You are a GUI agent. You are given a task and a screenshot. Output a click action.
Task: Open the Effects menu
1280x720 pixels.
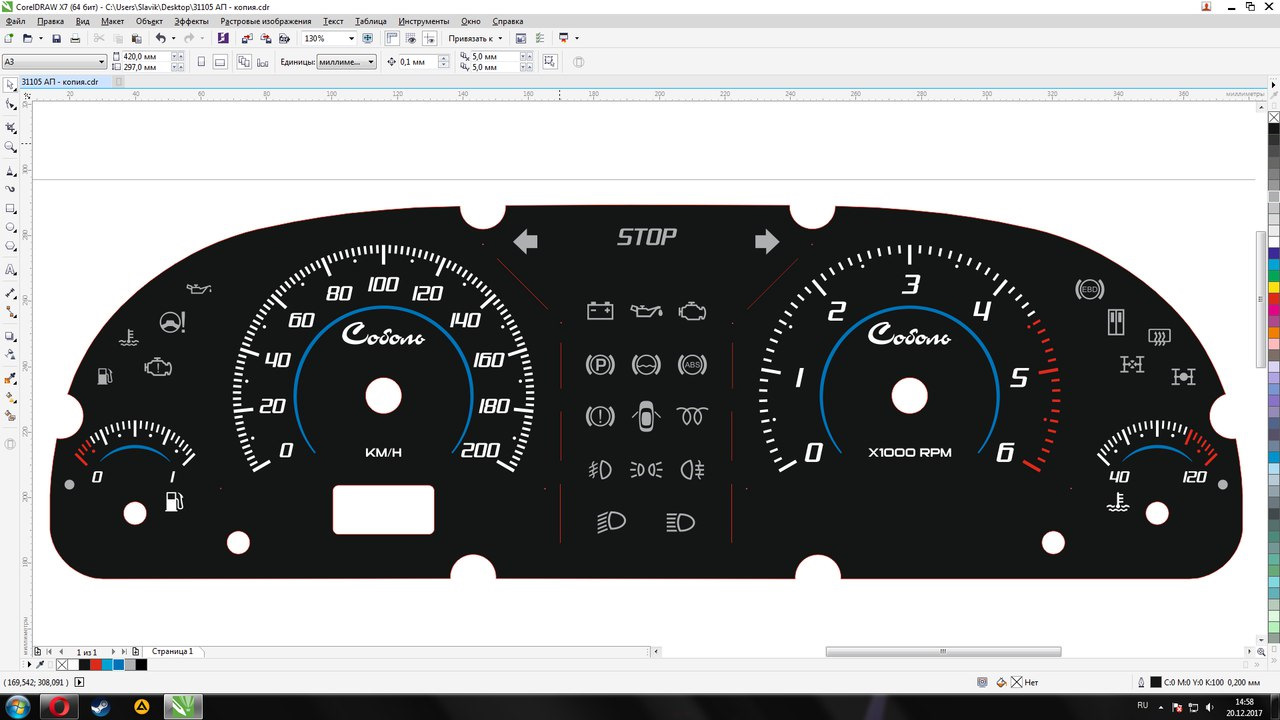[191, 21]
